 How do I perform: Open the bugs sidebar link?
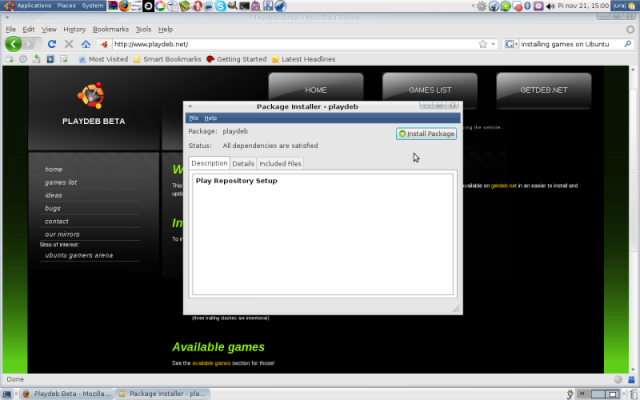click(x=53, y=209)
